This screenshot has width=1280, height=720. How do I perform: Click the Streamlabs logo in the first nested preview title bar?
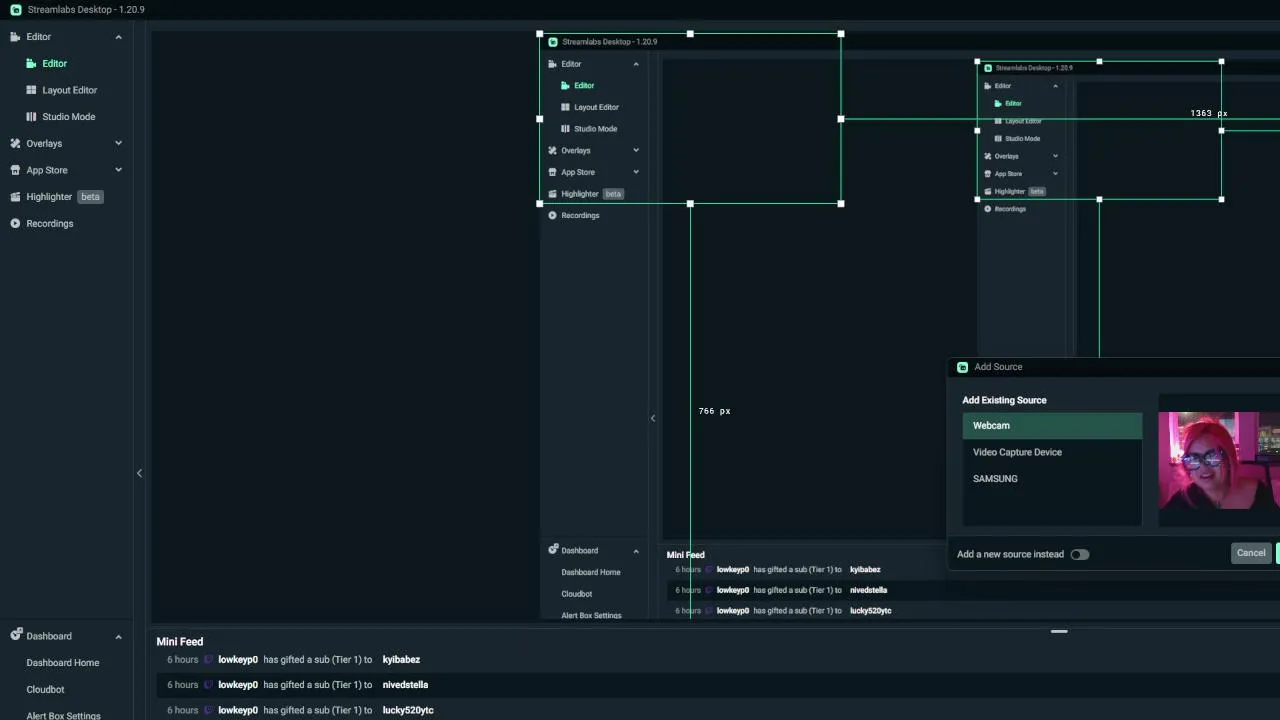pyautogui.click(x=553, y=42)
